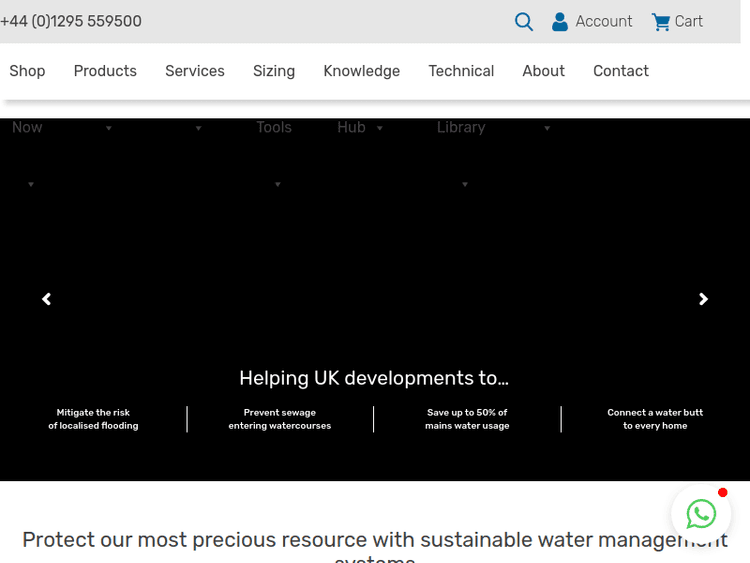Select the Services menu item
This screenshot has height=563, width=750.
(195, 71)
